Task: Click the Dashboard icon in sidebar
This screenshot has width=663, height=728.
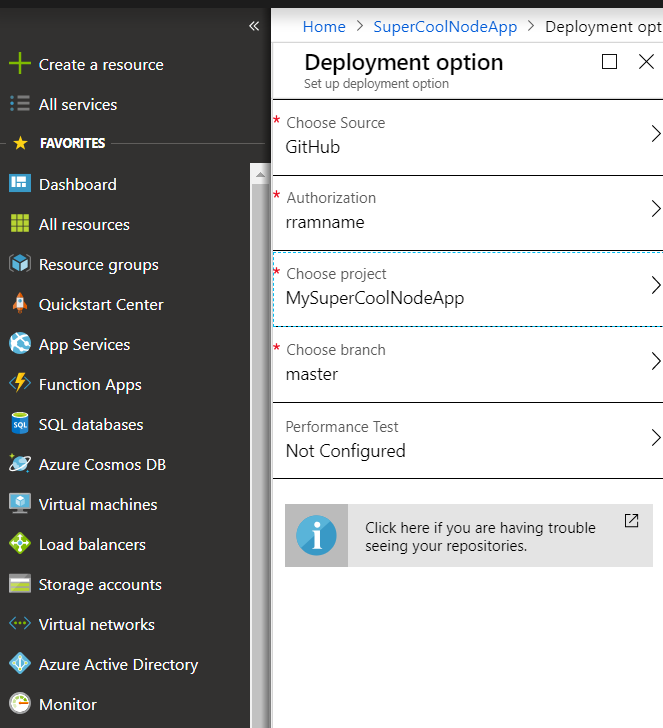Action: click(x=20, y=184)
